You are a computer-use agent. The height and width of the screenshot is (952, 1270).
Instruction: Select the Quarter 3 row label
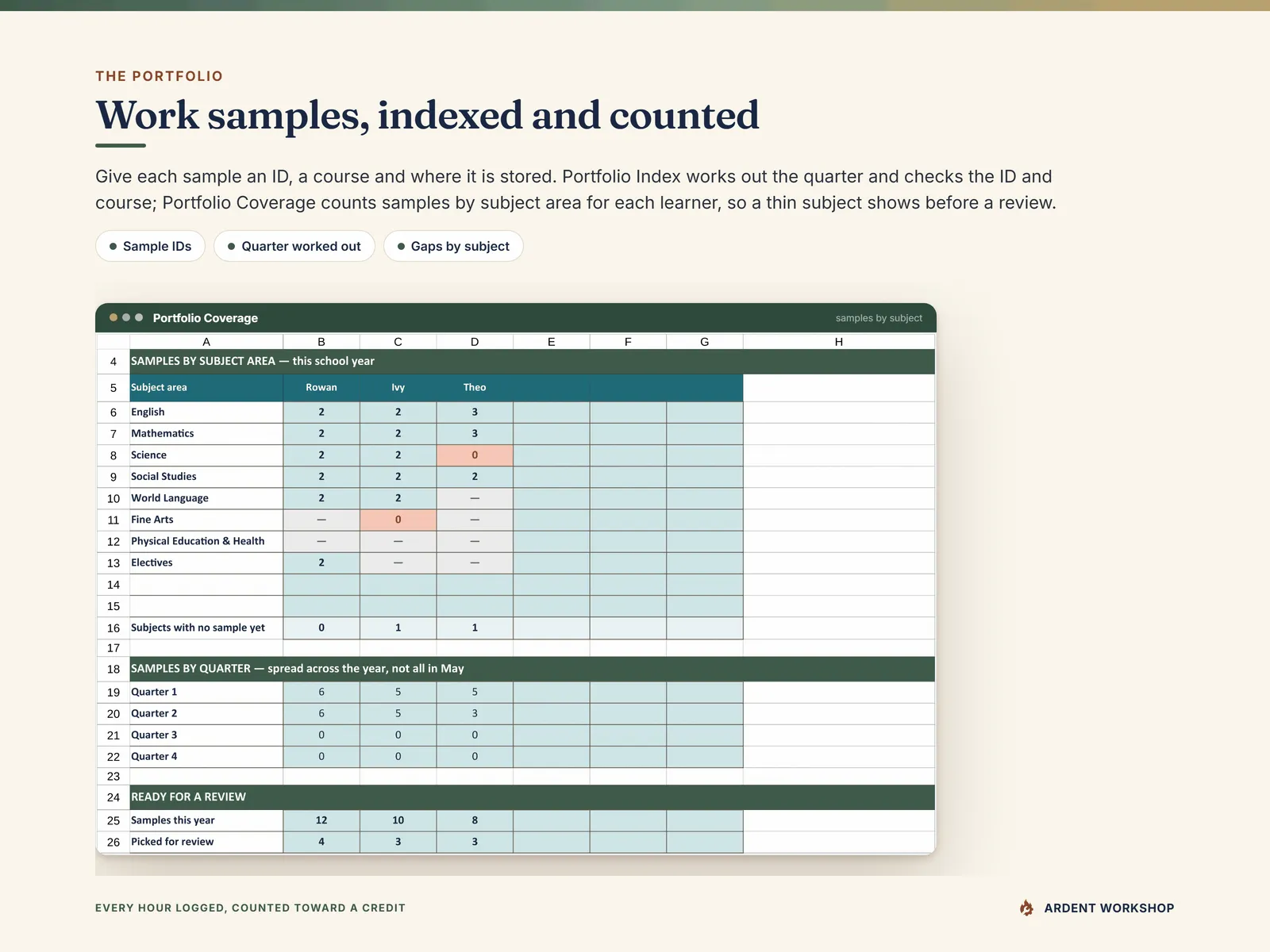point(206,735)
